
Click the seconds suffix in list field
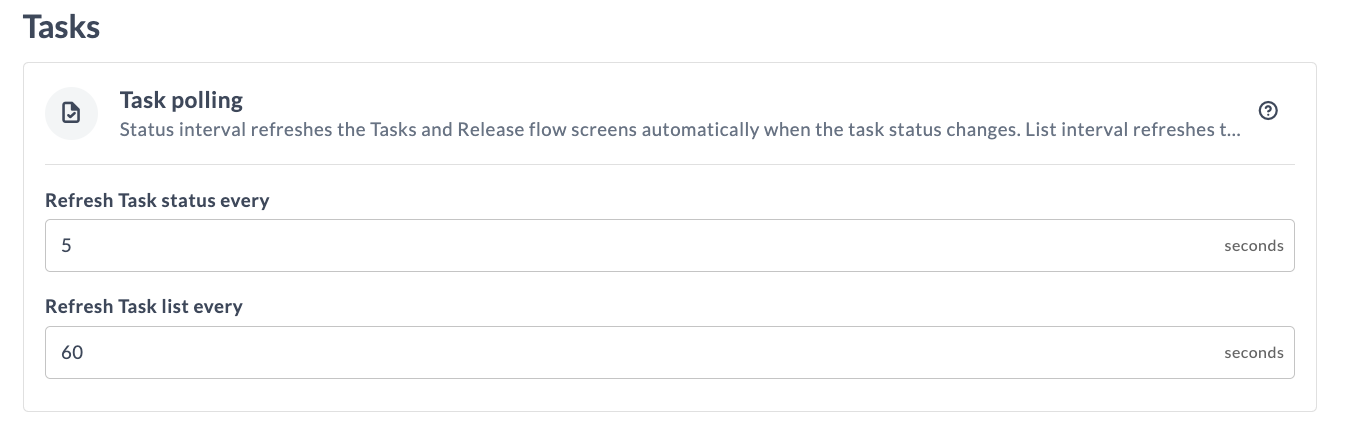click(x=1253, y=353)
